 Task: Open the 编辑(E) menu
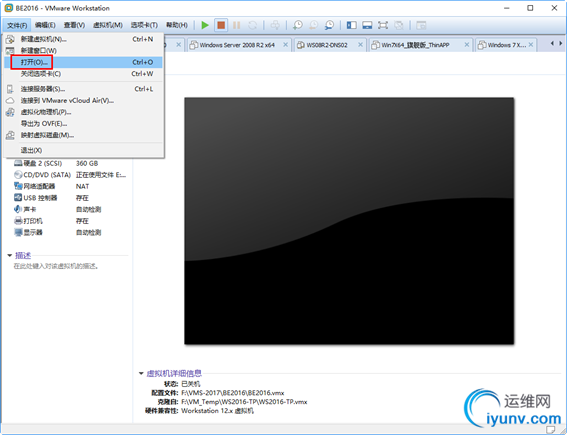(x=45, y=25)
